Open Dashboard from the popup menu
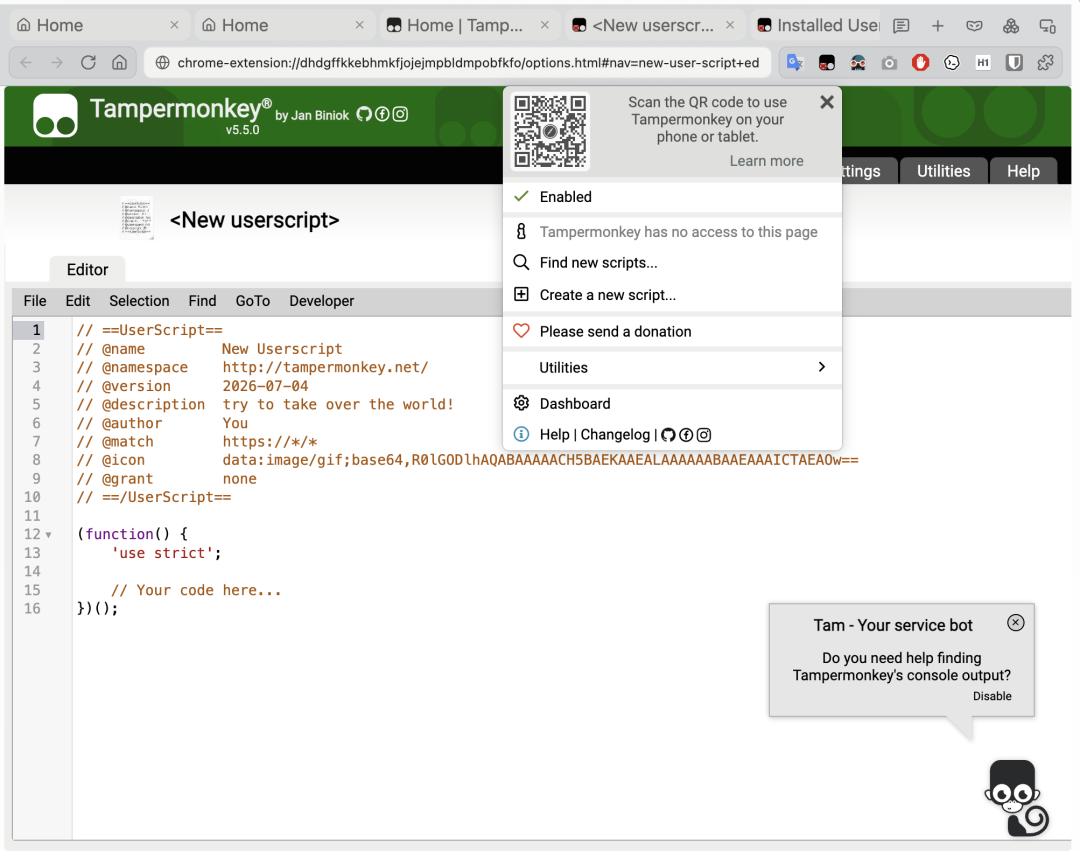1080x851 pixels. click(x=574, y=403)
